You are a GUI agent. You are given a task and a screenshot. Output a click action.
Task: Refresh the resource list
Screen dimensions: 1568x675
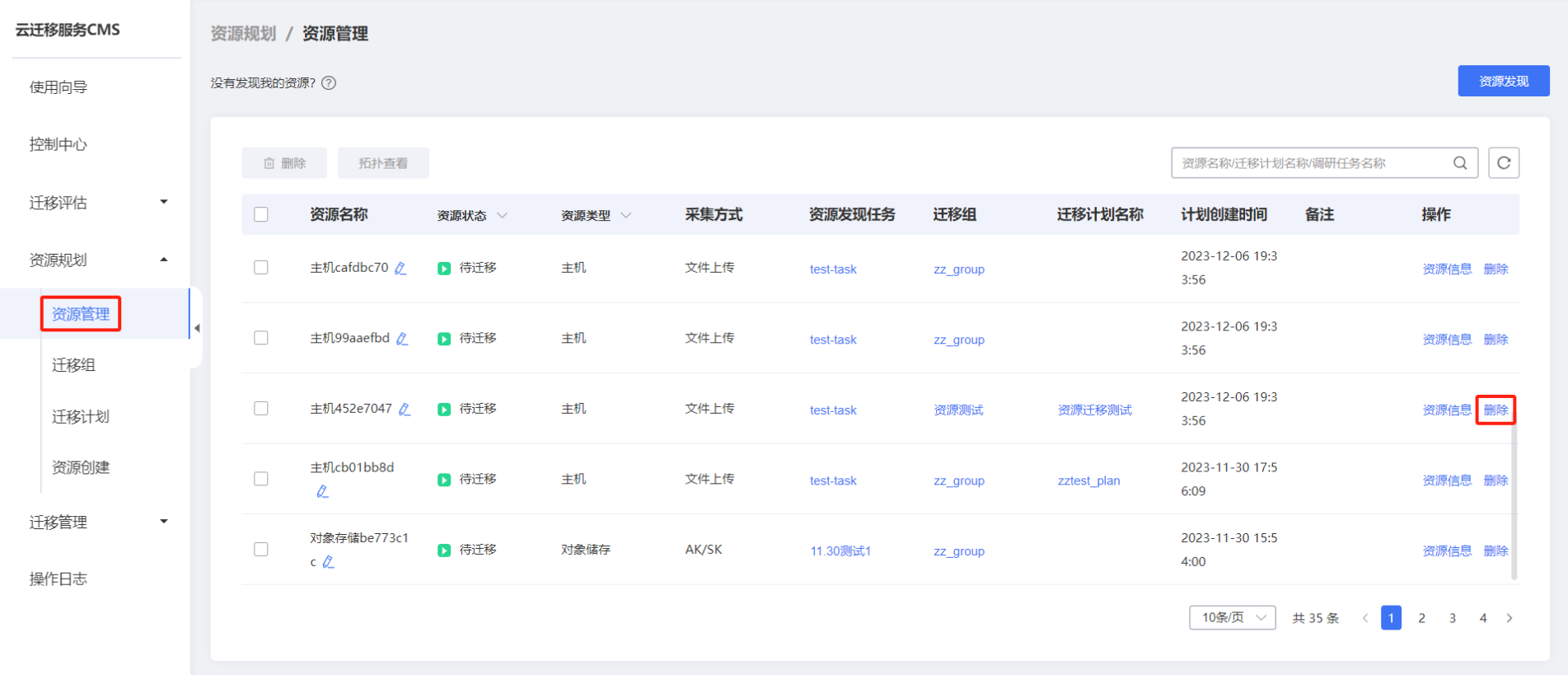tap(1504, 163)
